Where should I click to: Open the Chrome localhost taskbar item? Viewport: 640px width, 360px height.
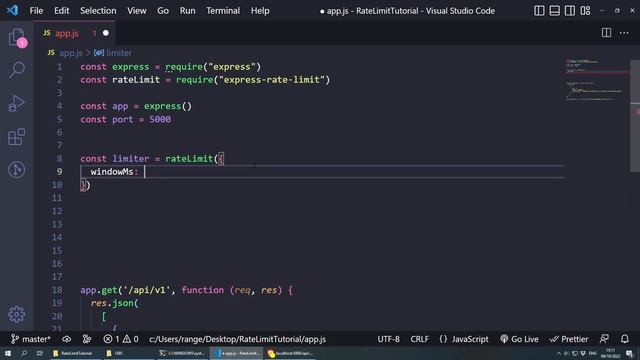click(x=290, y=353)
